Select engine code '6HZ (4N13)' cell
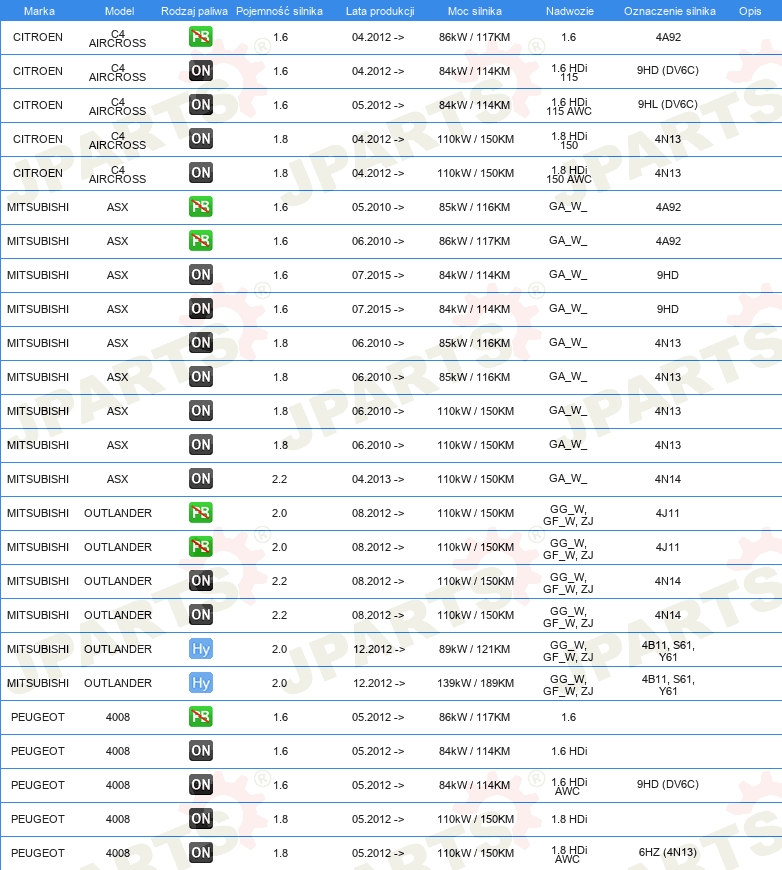 click(x=668, y=852)
